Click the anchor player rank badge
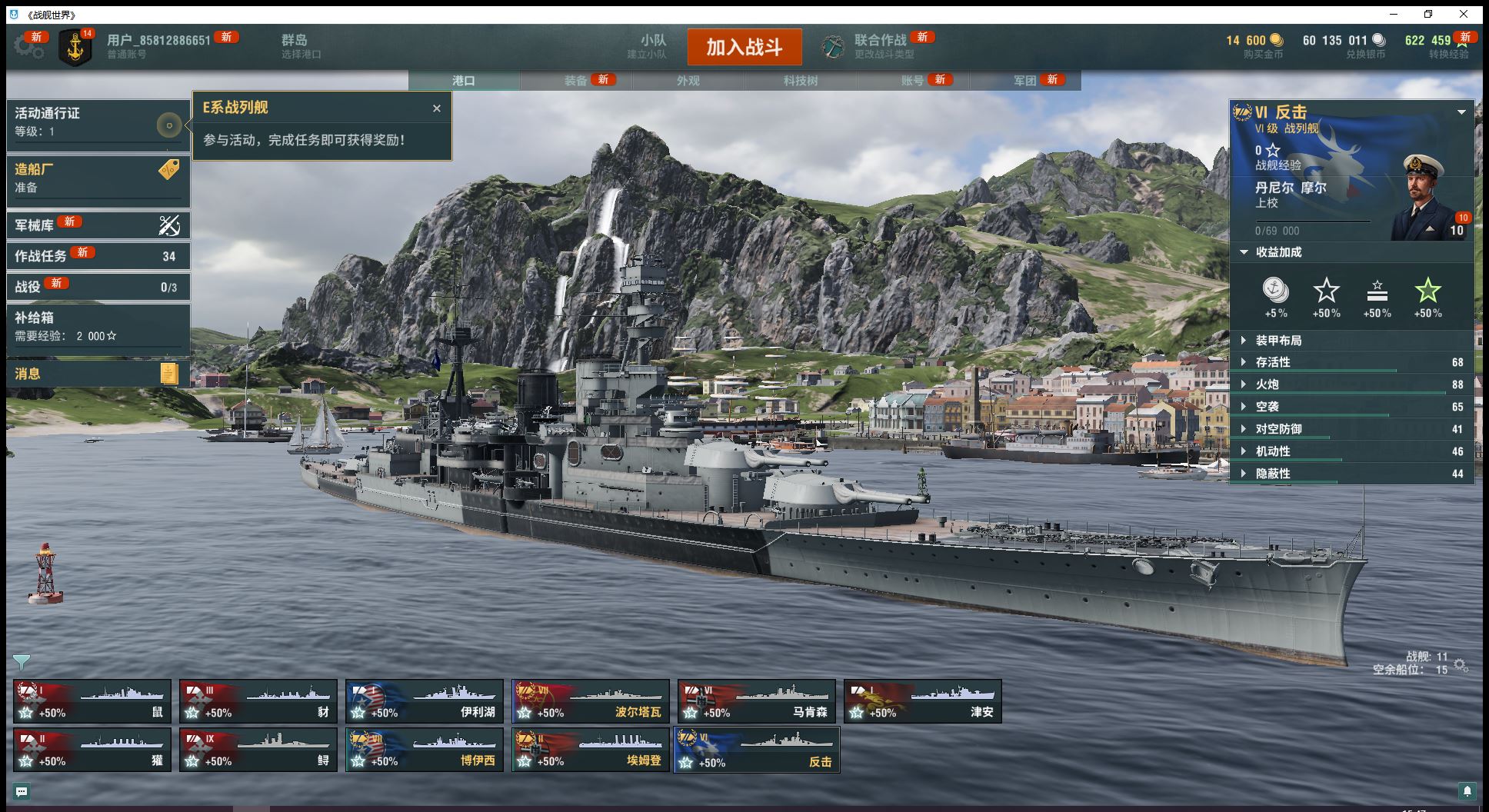Image resolution: width=1489 pixels, height=812 pixels. pos(75,48)
